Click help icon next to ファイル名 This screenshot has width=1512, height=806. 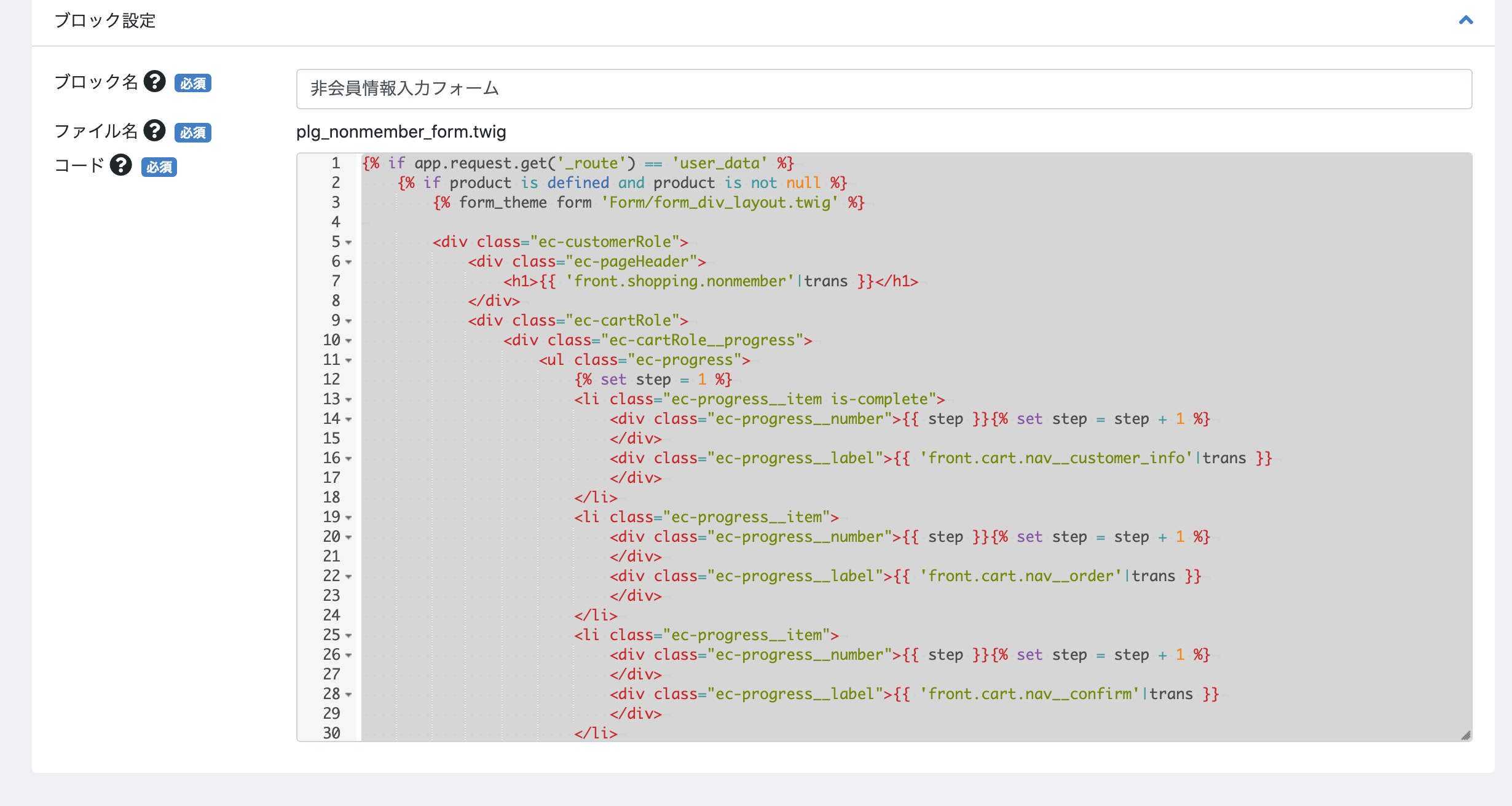point(155,131)
